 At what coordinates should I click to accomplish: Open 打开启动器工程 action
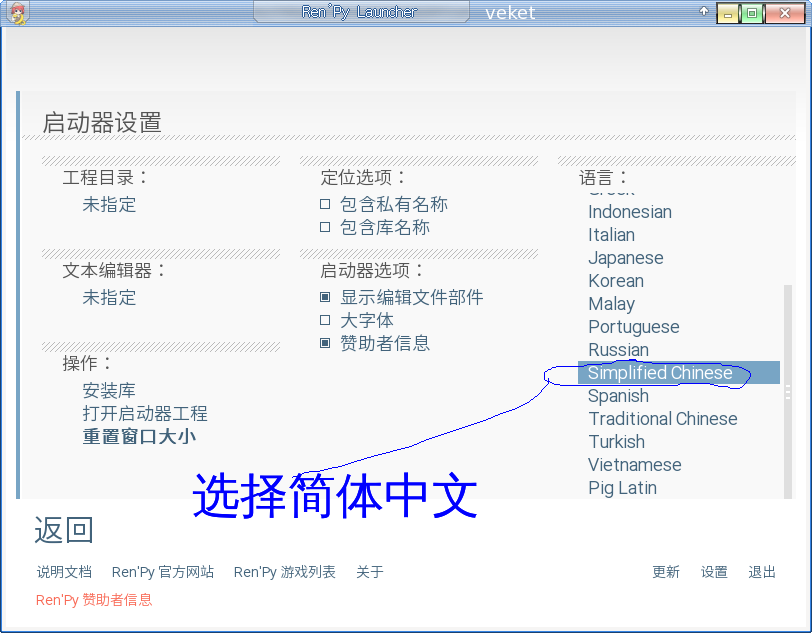coord(145,413)
